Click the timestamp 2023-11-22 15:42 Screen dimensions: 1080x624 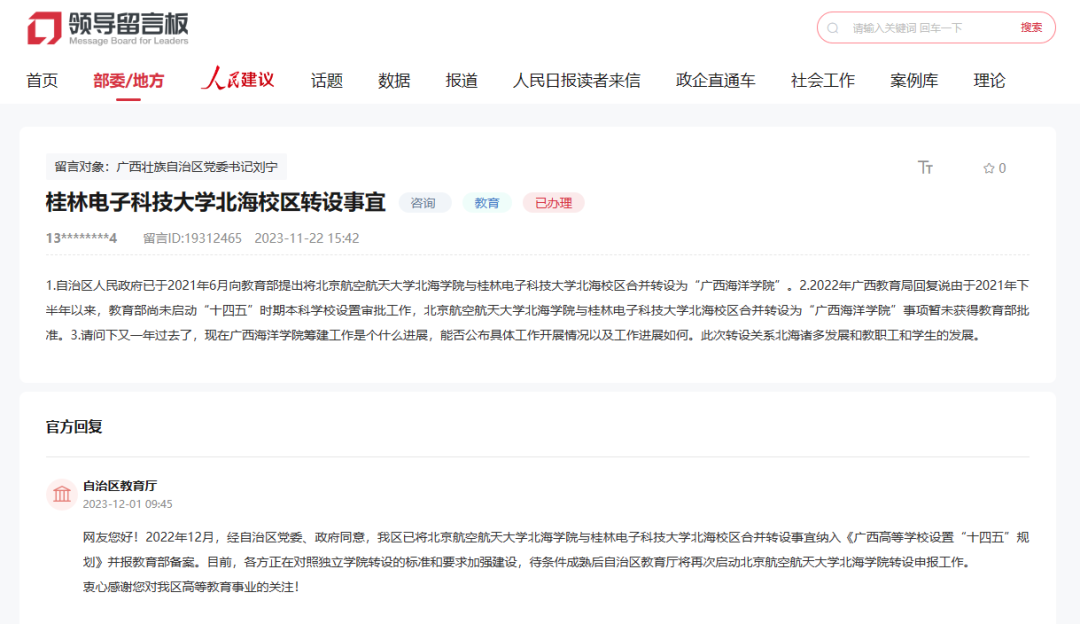pos(307,238)
